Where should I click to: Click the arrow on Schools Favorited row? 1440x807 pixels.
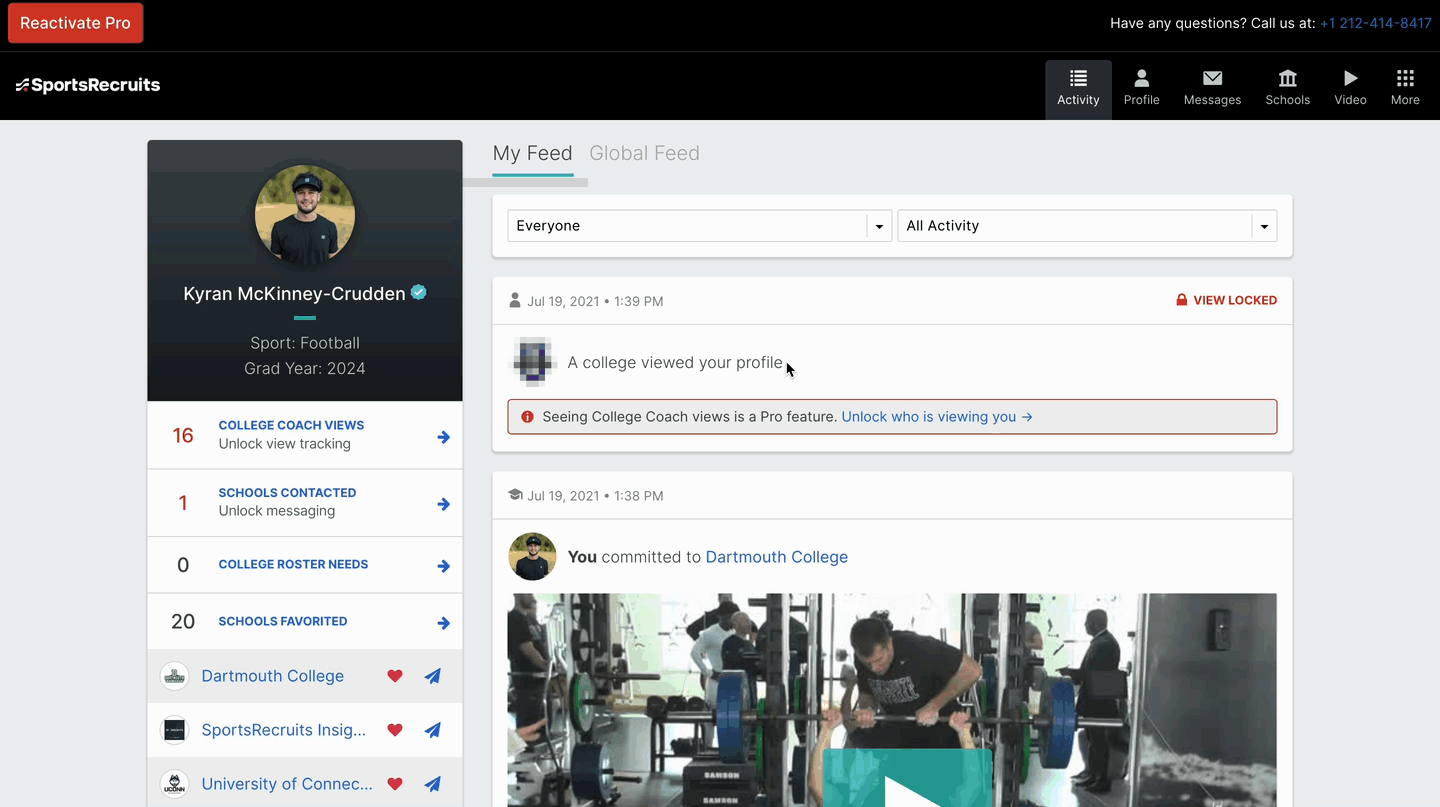[443, 623]
